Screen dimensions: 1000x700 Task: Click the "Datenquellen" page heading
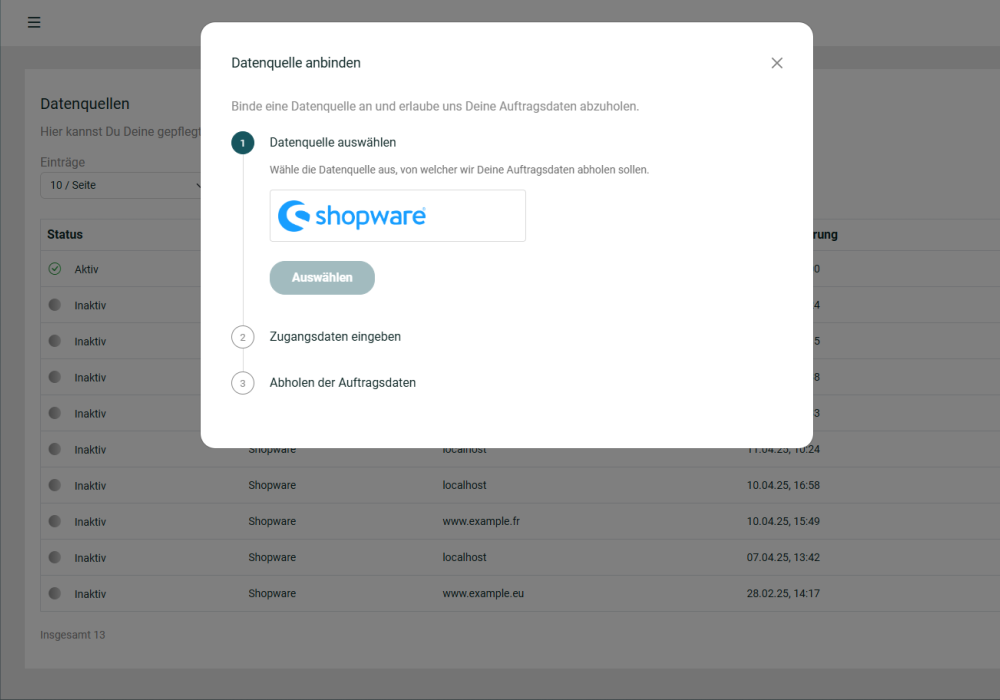coord(85,104)
